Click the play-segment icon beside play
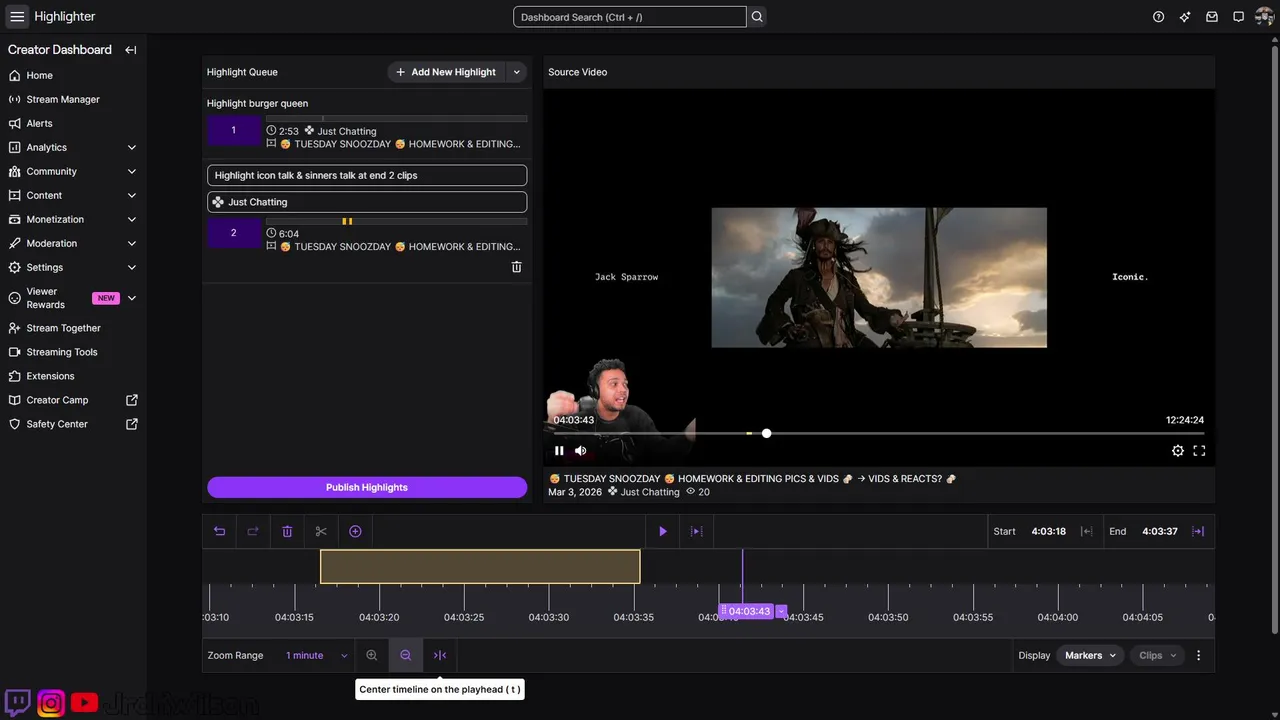Viewport: 1280px width, 720px height. [697, 531]
